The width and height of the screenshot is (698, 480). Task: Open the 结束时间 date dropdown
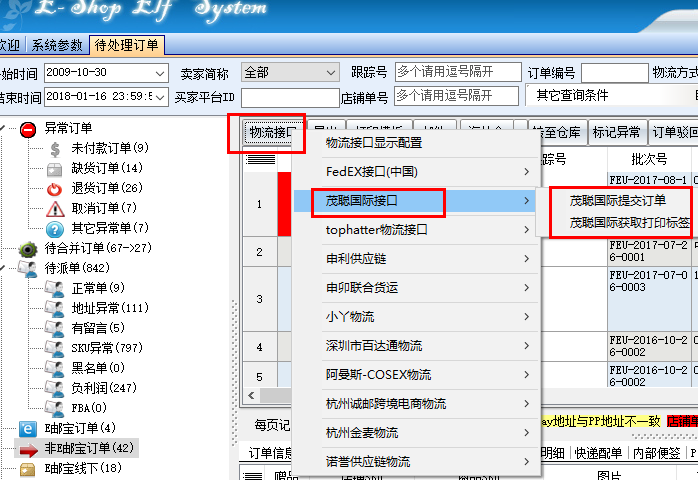160,97
